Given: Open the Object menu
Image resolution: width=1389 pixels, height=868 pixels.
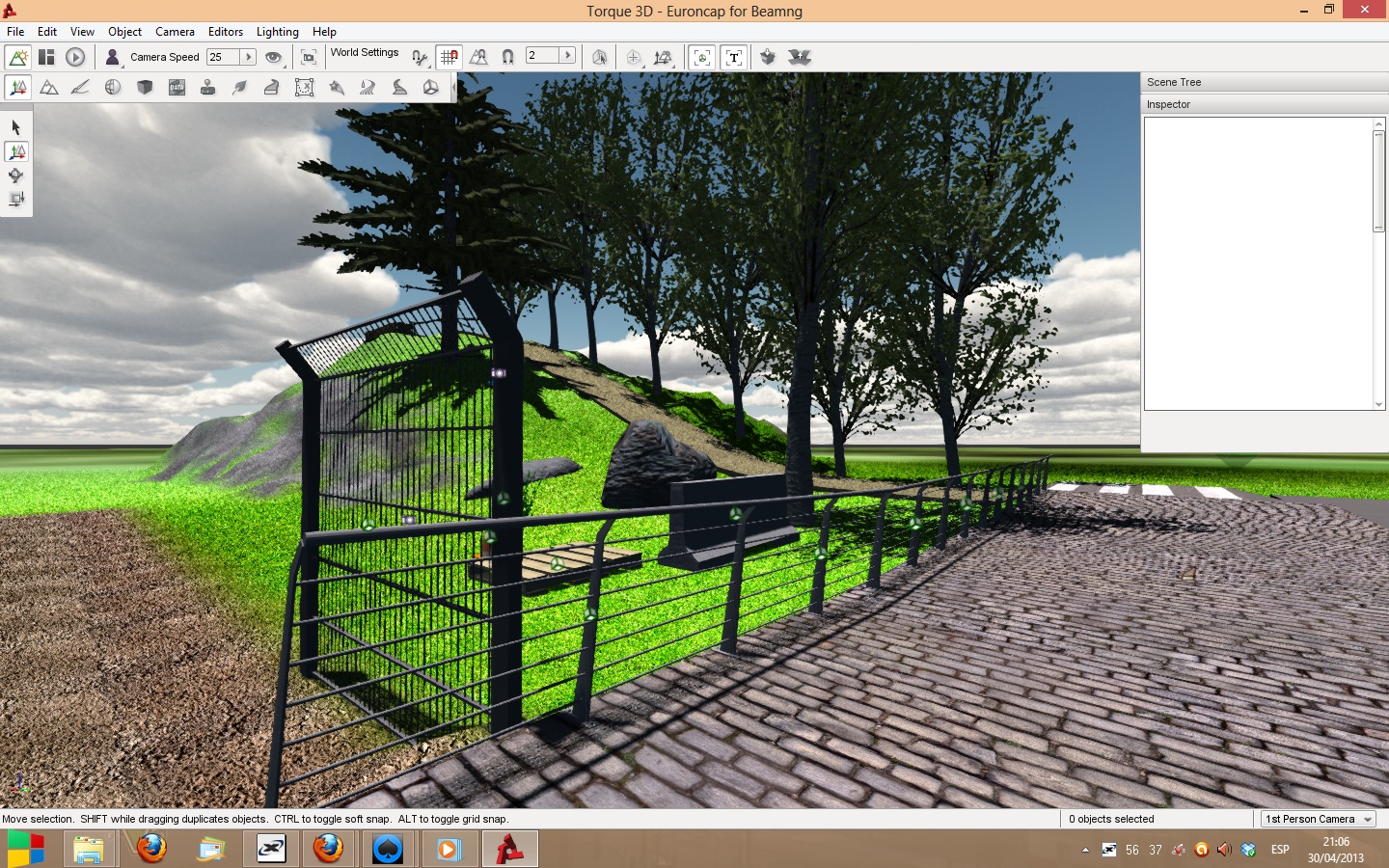Looking at the screenshot, I should pyautogui.click(x=125, y=32).
